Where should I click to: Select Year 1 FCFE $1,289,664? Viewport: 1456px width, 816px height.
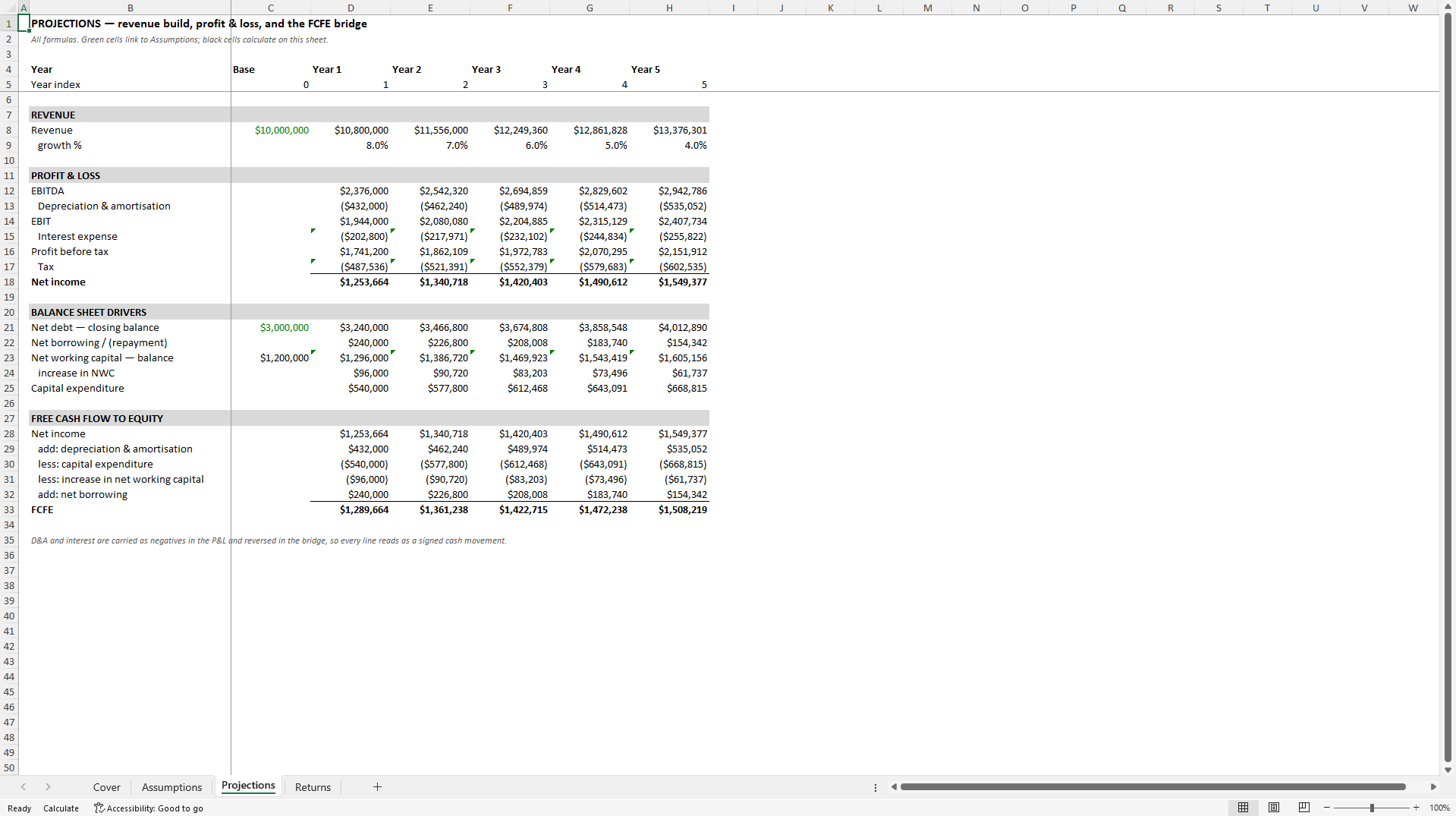coord(351,509)
